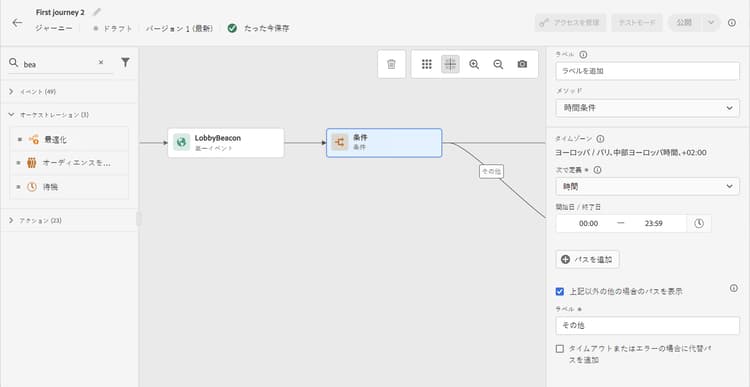Click the 公開 publish button
Viewport: 750px width, 387px height.
coord(684,22)
